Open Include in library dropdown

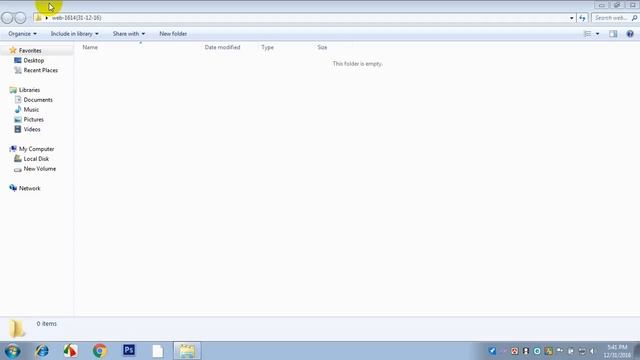pyautogui.click(x=74, y=34)
